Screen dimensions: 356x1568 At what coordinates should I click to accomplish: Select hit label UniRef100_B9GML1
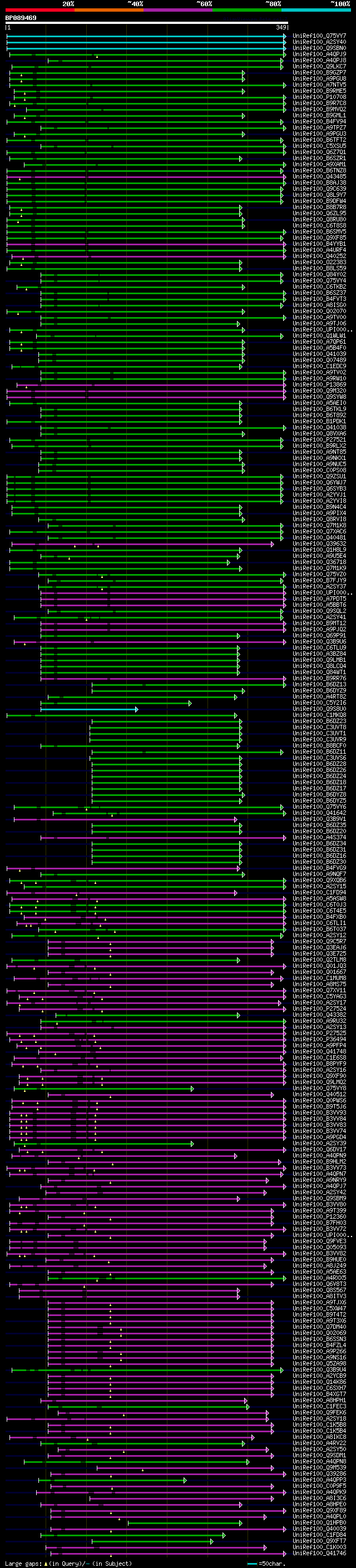click(319, 115)
